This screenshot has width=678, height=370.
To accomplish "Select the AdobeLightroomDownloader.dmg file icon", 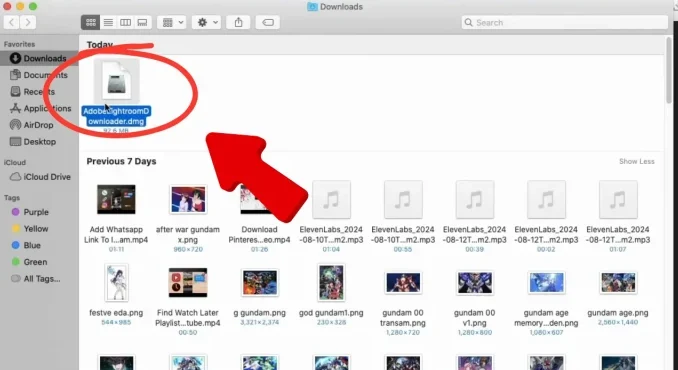I will (x=116, y=80).
